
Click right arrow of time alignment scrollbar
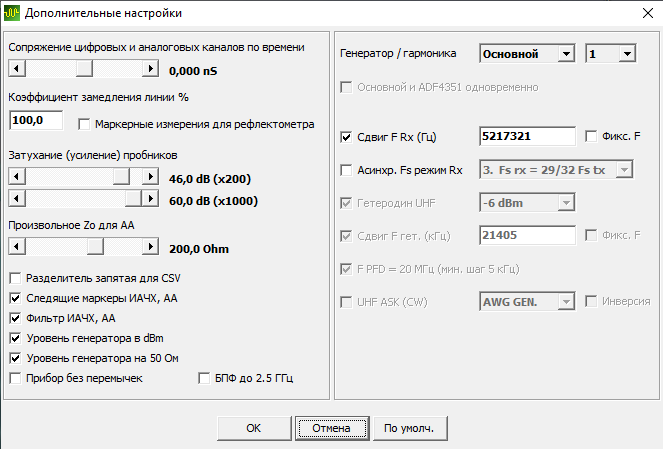click(150, 68)
